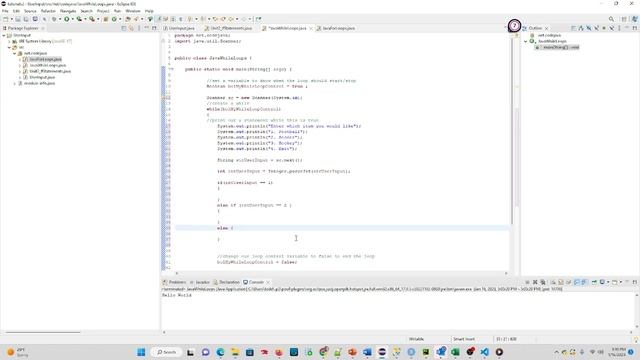This screenshot has height=360, width=640.
Task: Open the Debug configurations dropdown arrow
Action: pos(59,19)
